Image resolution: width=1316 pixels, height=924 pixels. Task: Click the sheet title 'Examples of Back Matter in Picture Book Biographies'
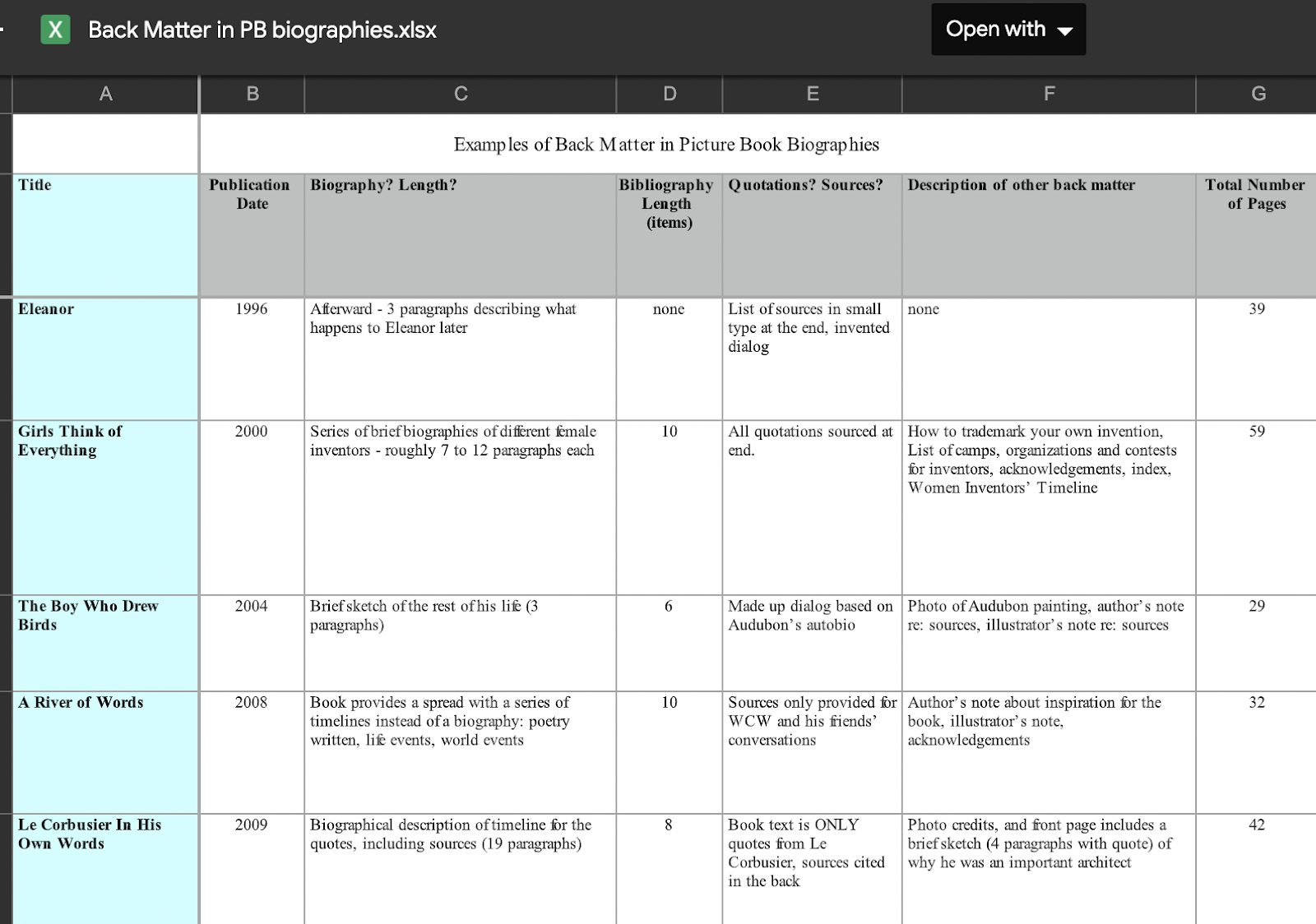(x=666, y=145)
